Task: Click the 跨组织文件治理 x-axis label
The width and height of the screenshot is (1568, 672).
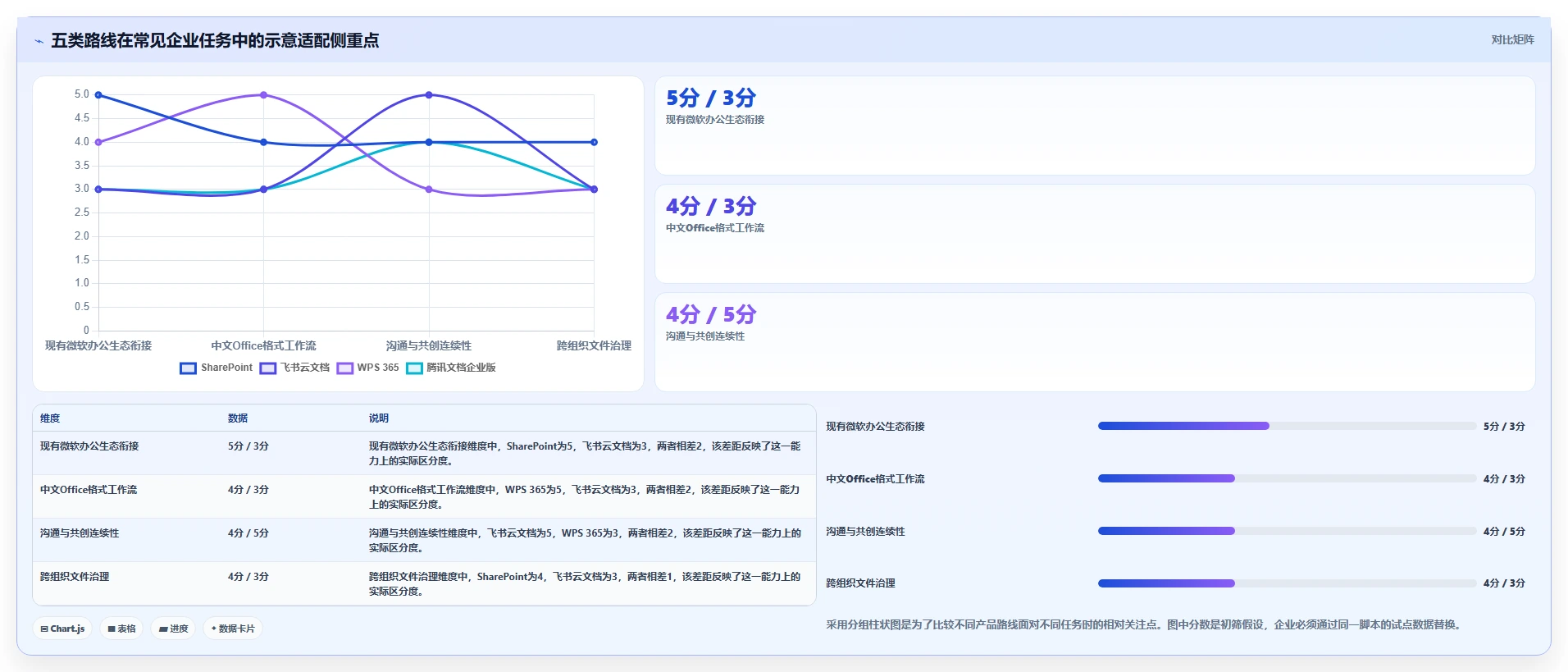Action: 594,345
